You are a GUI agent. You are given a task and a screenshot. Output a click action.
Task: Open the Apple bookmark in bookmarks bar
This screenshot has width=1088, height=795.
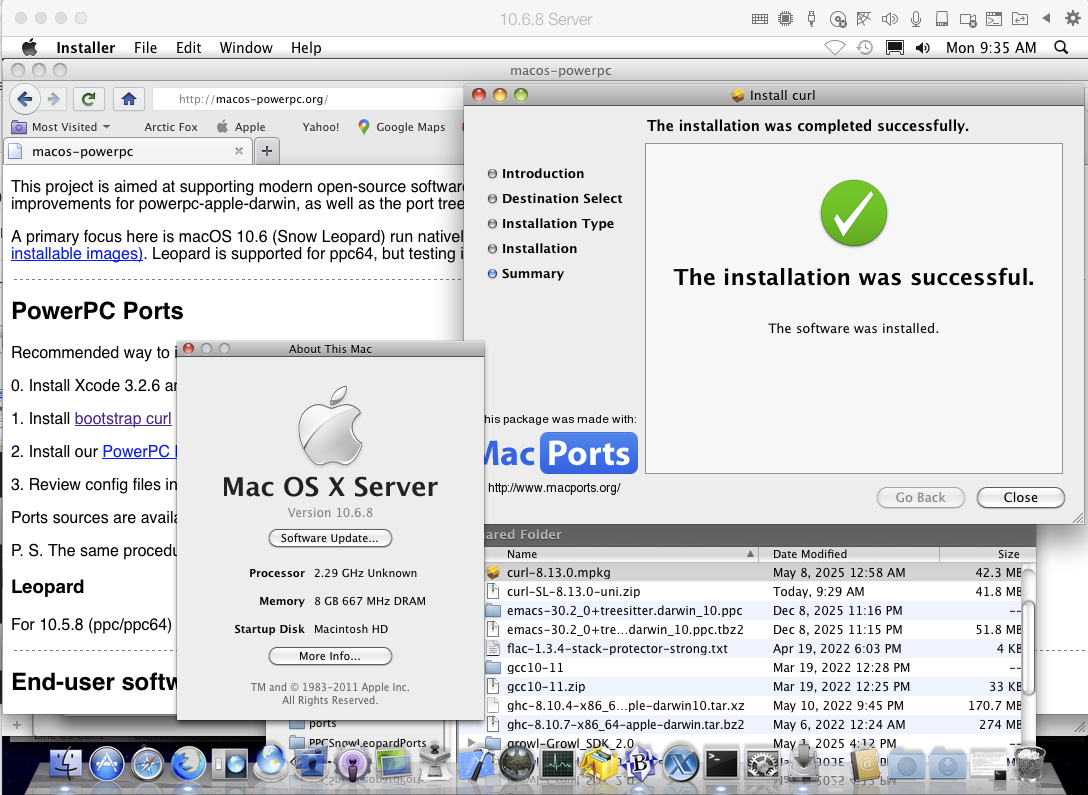point(241,127)
